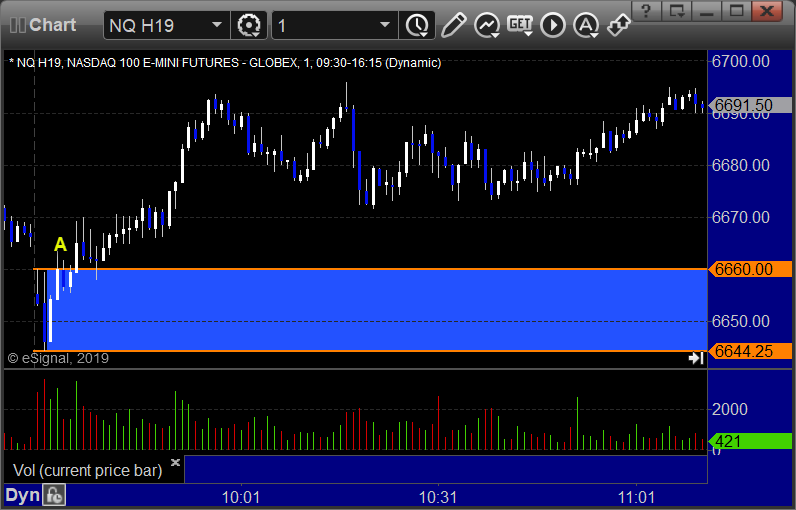Select the Vol (current price bar) label
Image resolution: width=796 pixels, height=510 pixels.
coord(87,470)
